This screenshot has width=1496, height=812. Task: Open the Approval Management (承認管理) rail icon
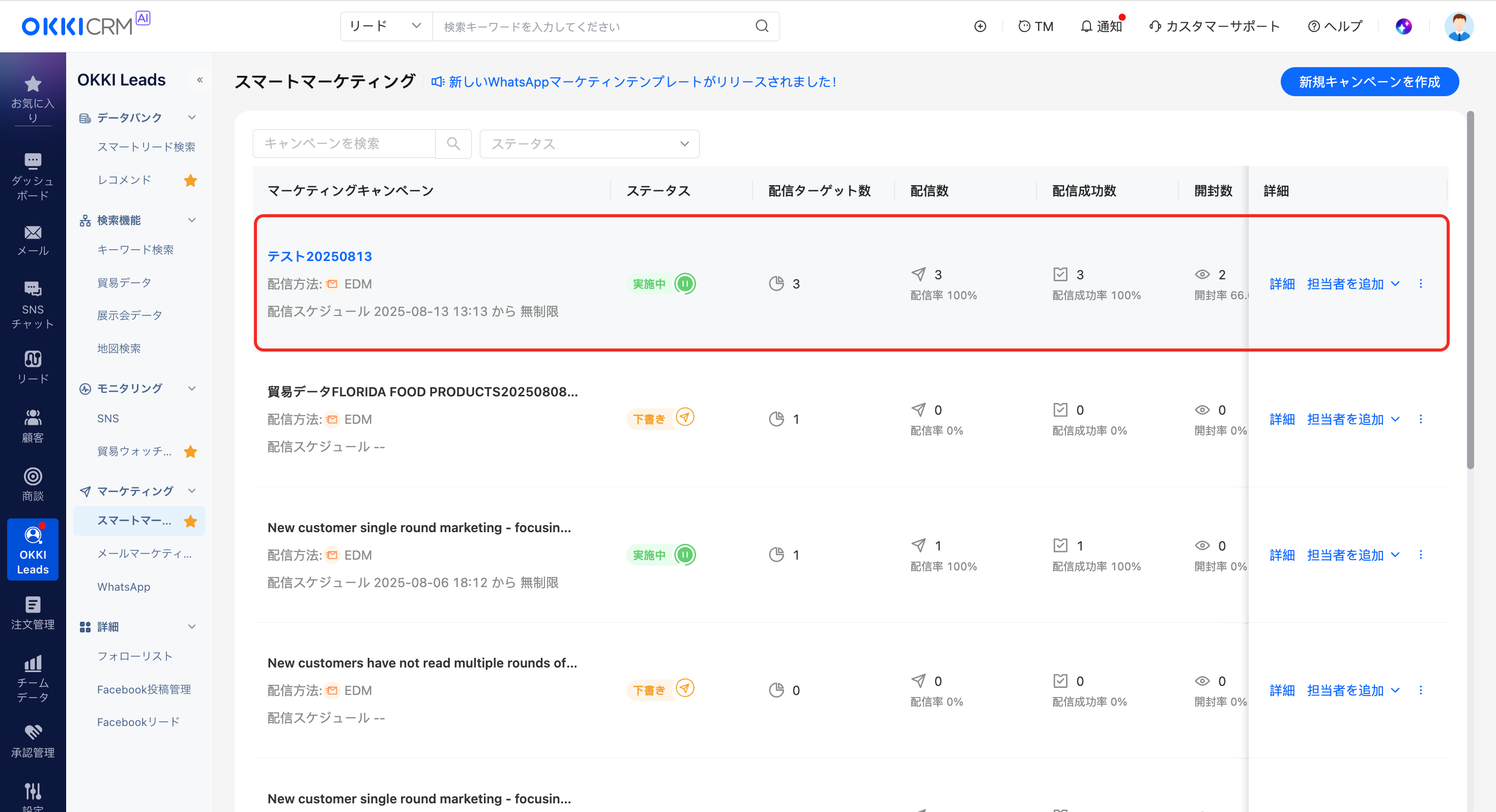pyautogui.click(x=33, y=741)
